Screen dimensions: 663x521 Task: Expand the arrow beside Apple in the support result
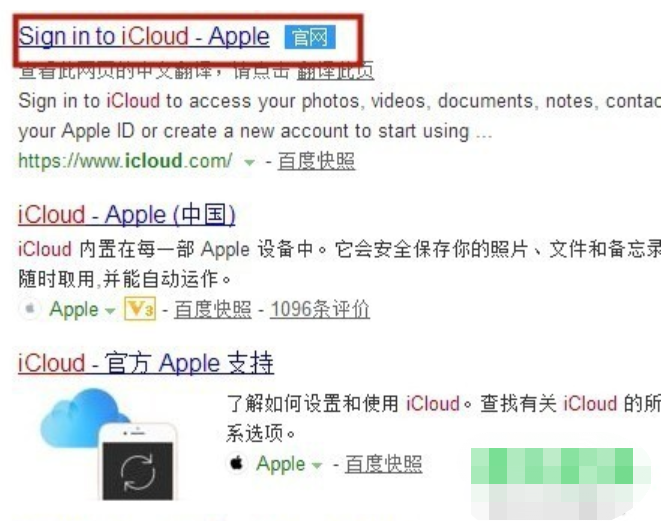click(317, 465)
